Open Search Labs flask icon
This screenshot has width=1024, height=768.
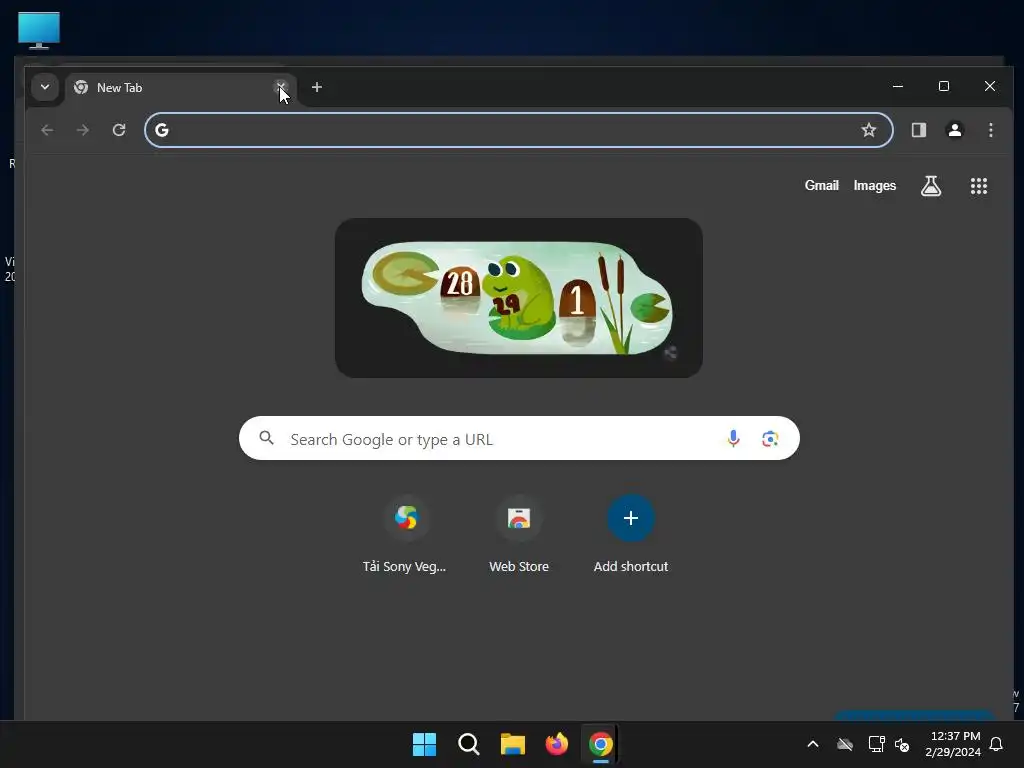tap(931, 186)
